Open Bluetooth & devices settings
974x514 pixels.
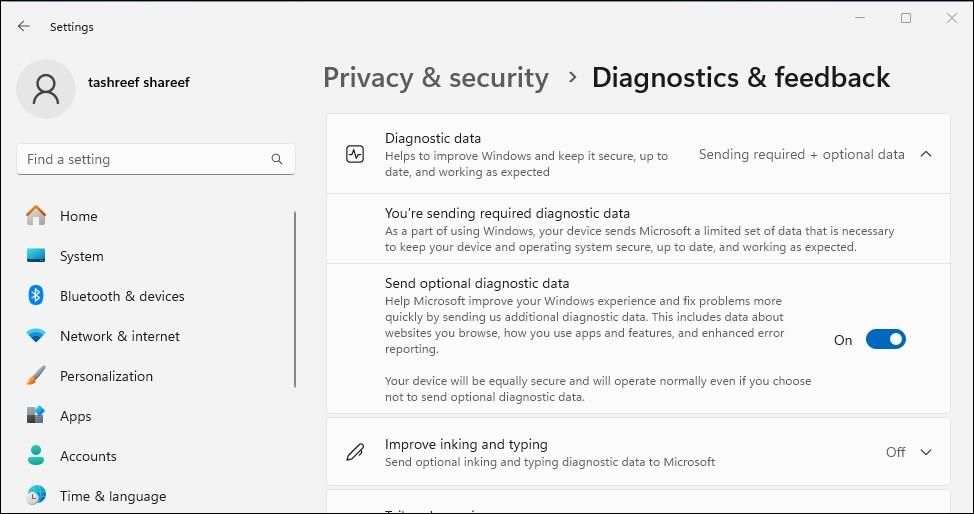122,296
